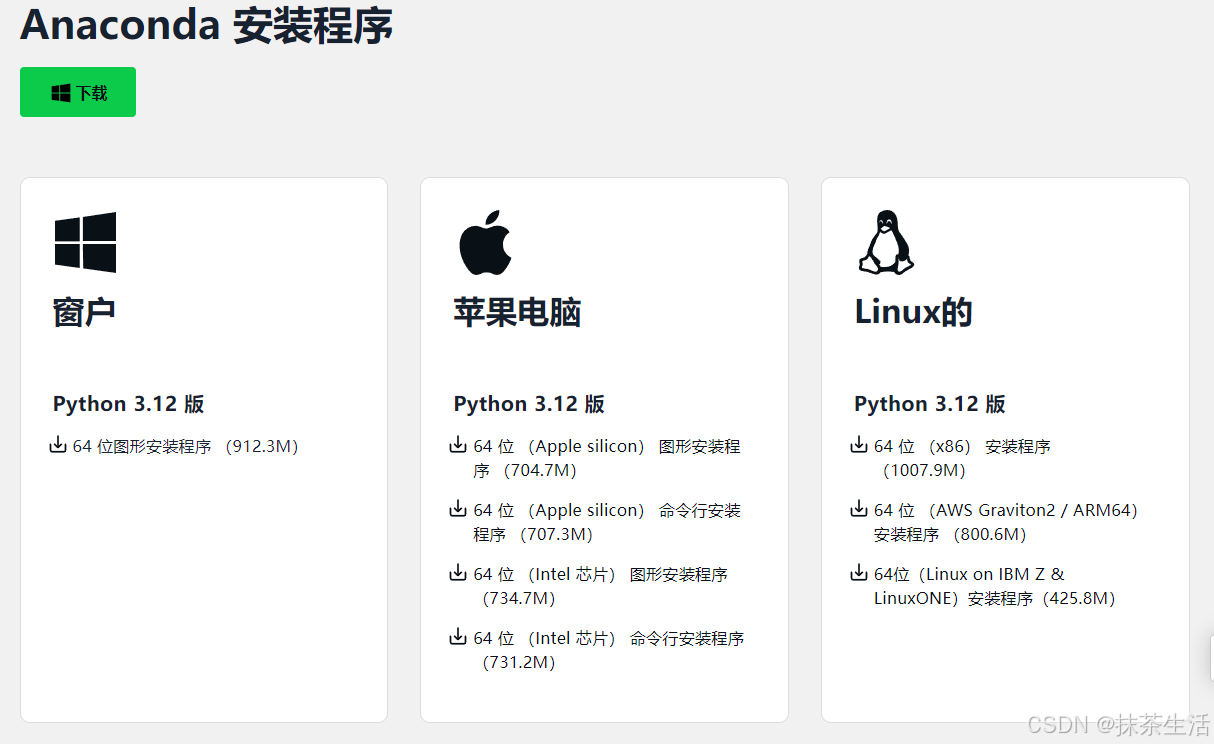
Task: Click download icon beside Apple silicon 命令行安装程序
Action: pos(458,509)
